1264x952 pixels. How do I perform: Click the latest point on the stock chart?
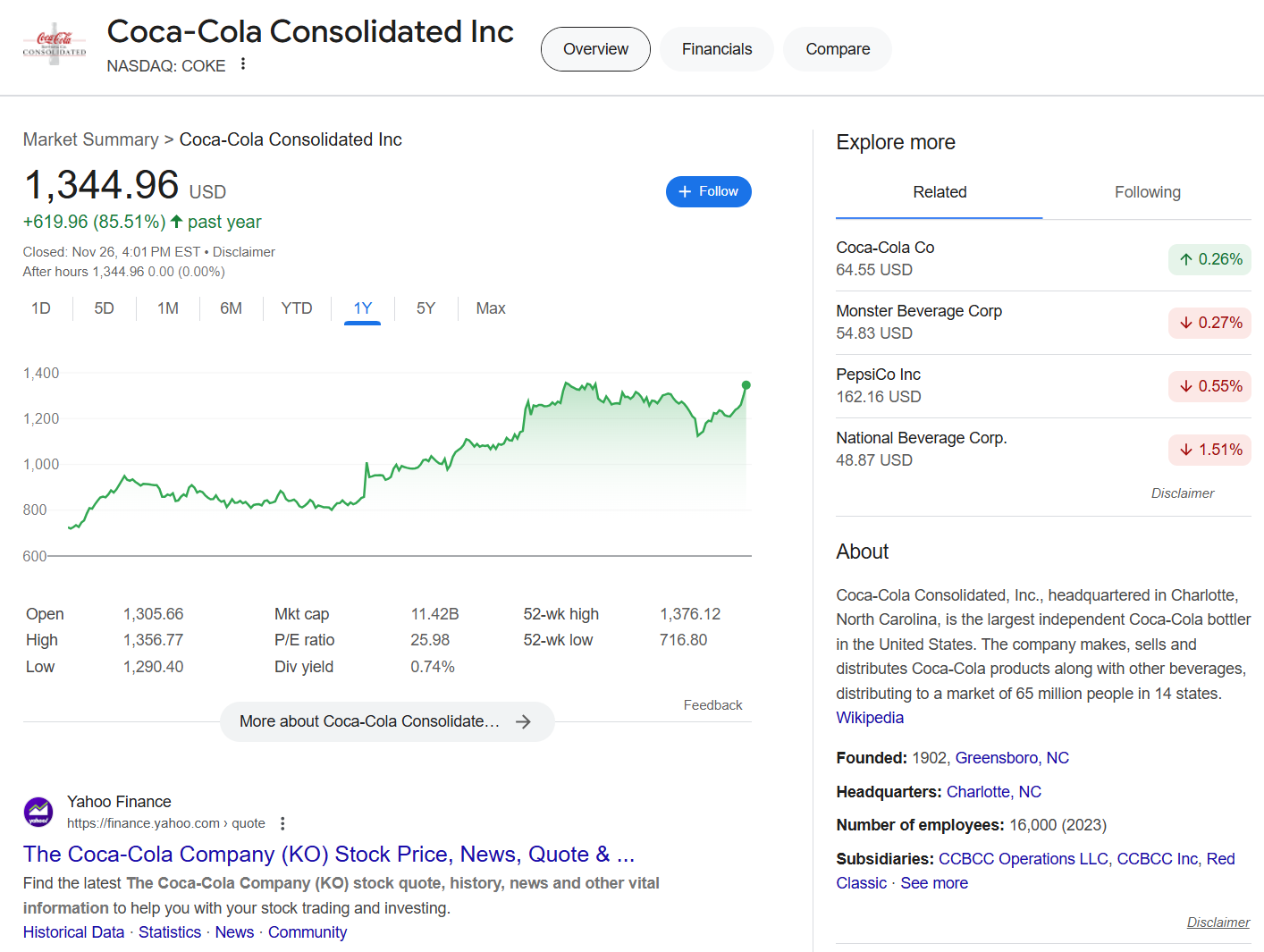pyautogui.click(x=746, y=386)
